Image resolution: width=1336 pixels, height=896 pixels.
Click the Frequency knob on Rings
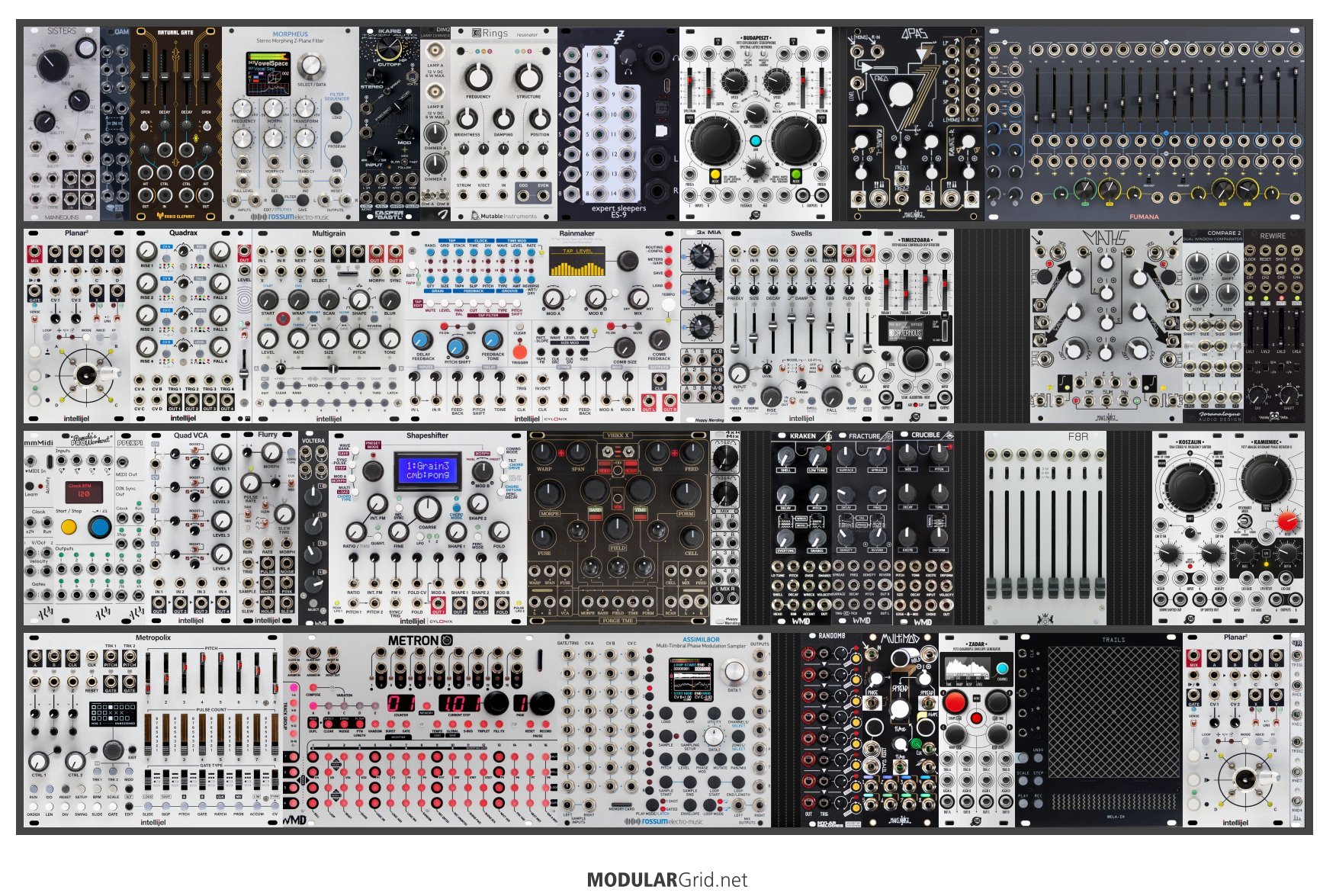click(x=478, y=77)
